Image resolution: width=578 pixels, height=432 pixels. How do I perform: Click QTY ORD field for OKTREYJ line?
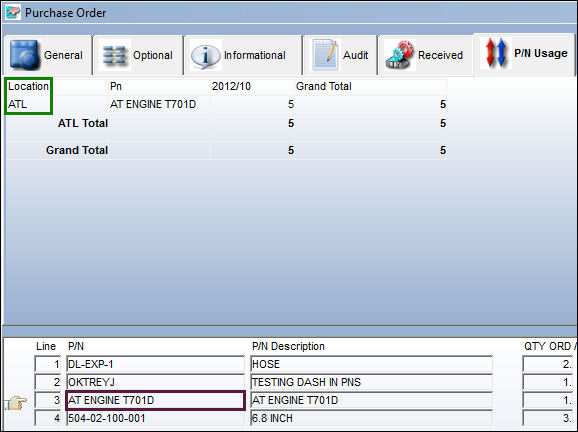point(548,382)
